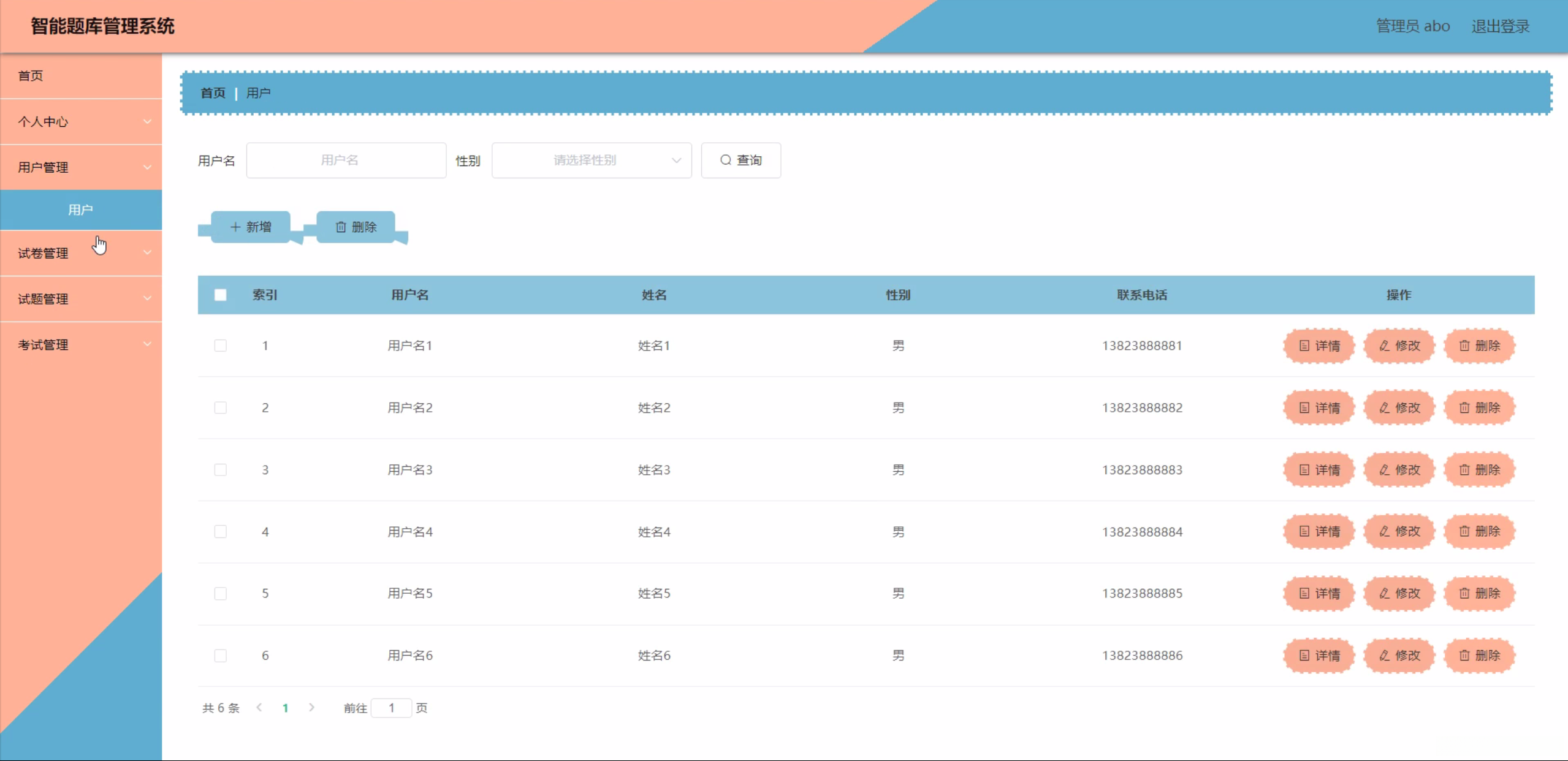Open details for user 用户名5
The height and width of the screenshot is (761, 1568).
1319,594
